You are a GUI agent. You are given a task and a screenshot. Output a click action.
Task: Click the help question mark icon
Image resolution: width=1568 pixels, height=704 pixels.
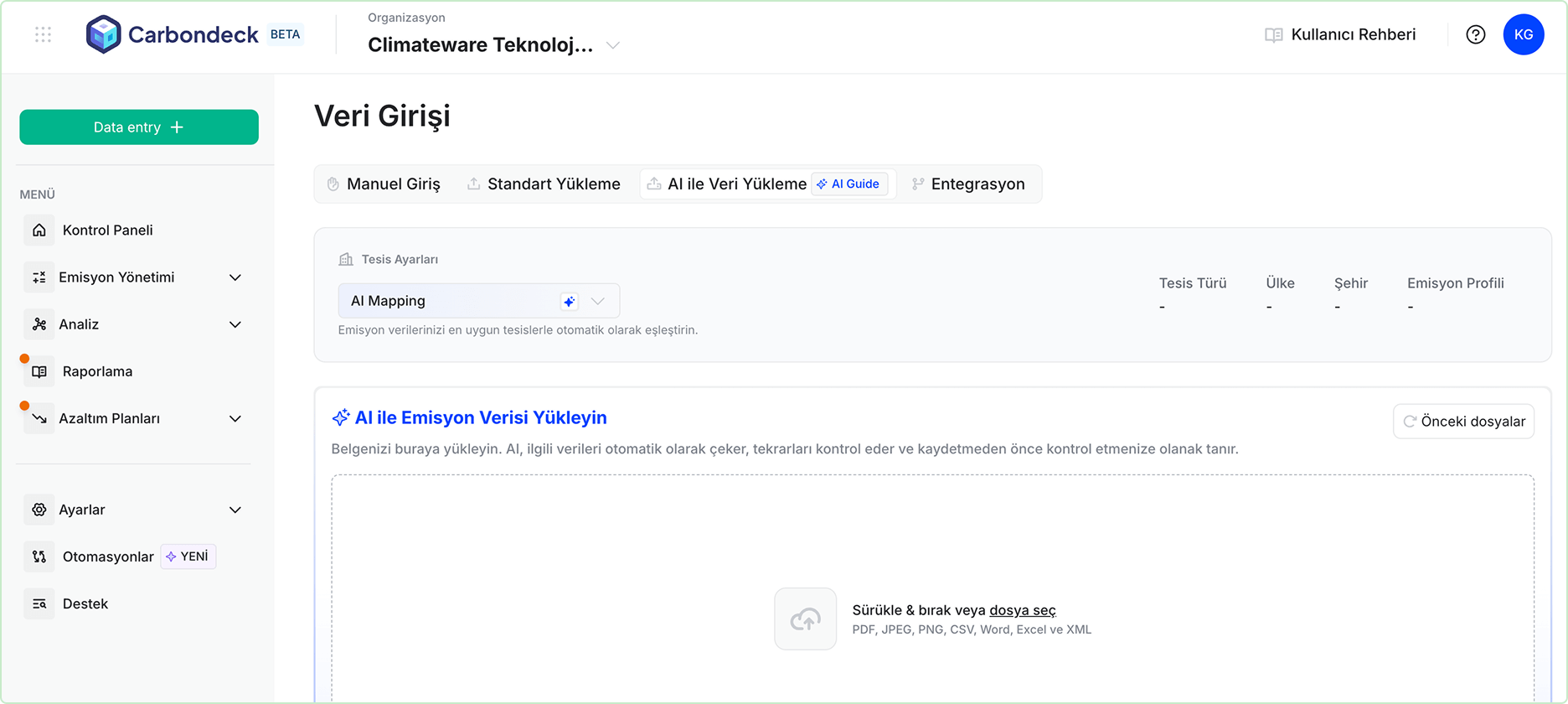point(1475,34)
